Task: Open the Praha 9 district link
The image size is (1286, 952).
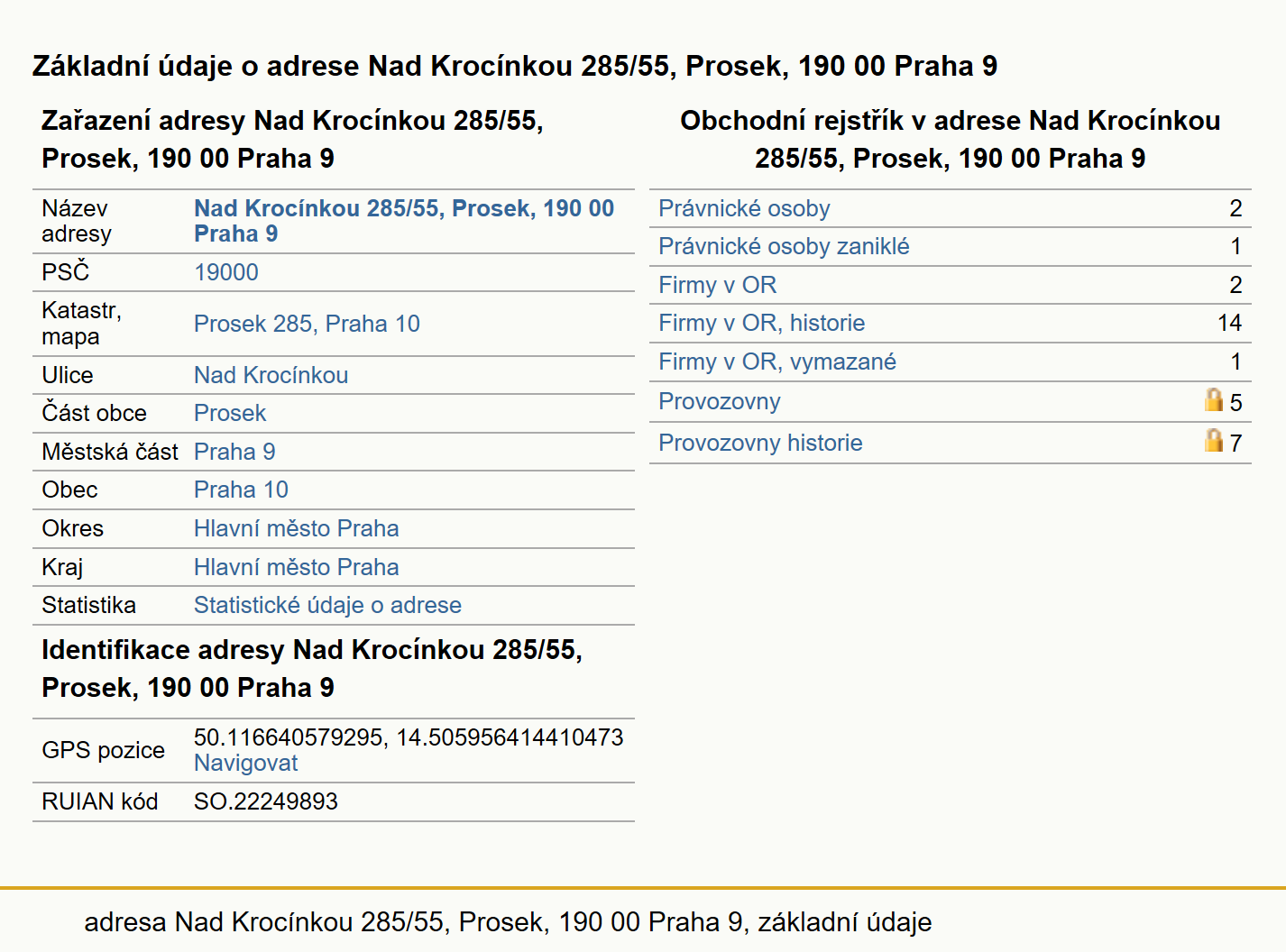Action: pos(234,452)
